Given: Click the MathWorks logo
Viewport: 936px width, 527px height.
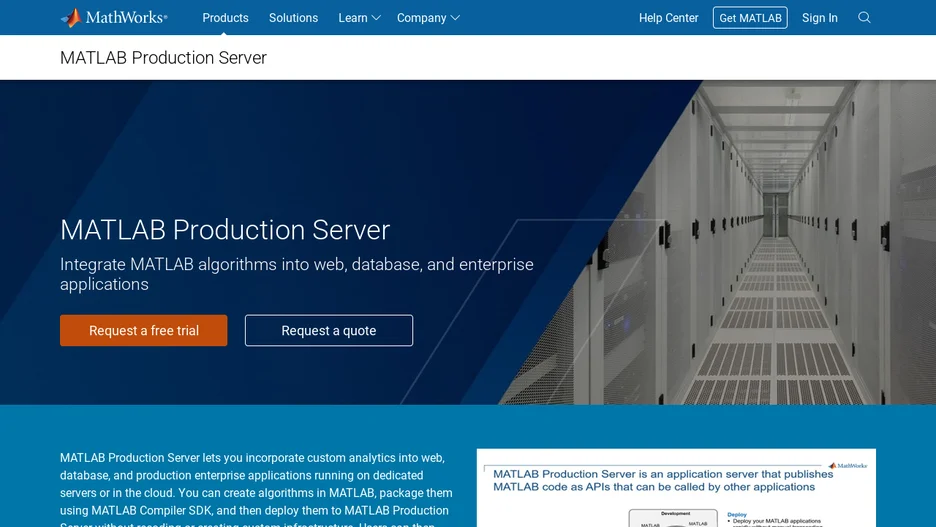Looking at the screenshot, I should point(114,17).
